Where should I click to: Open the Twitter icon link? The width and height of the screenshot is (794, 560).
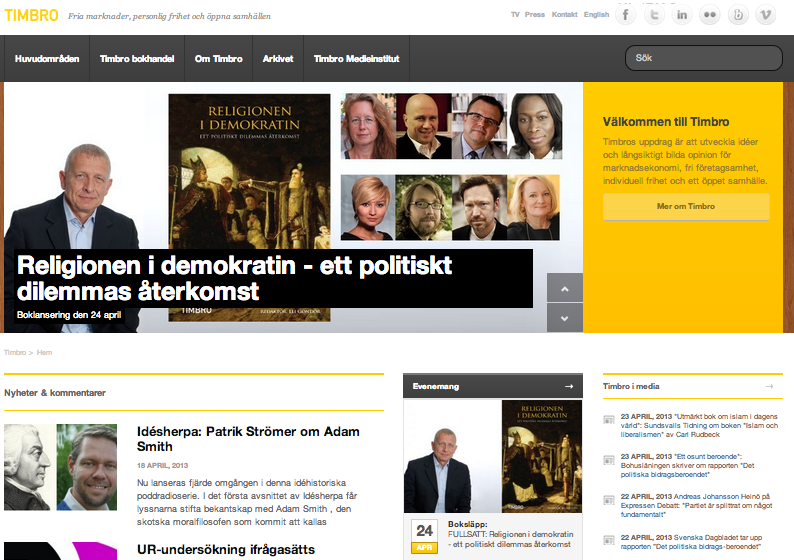(654, 15)
